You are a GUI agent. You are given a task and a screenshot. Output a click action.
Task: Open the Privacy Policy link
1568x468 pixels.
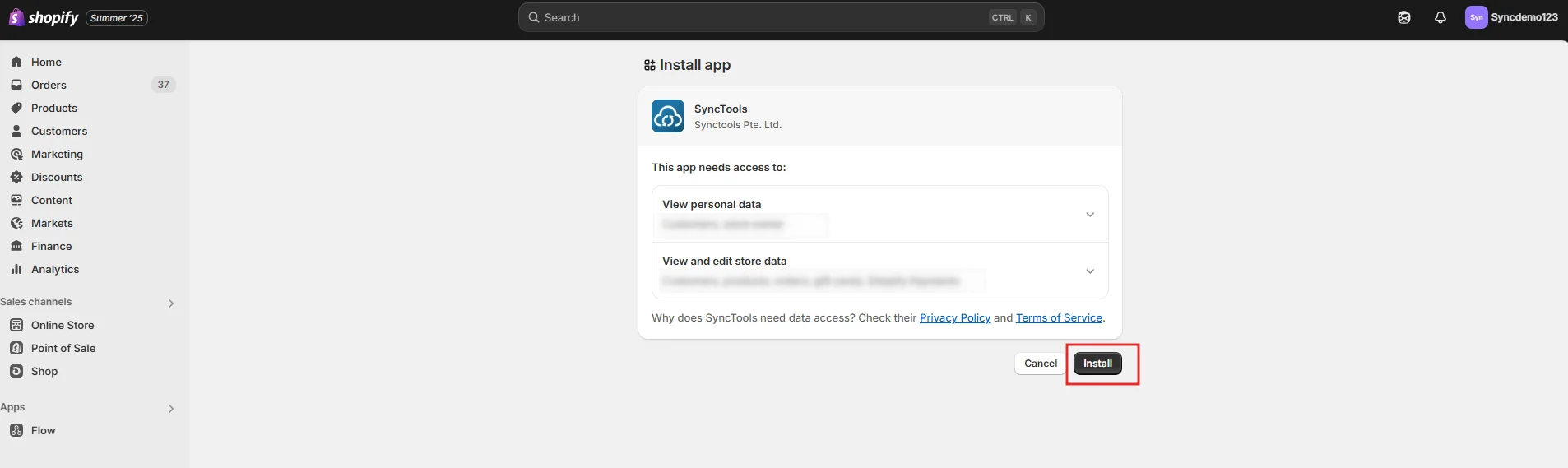pos(954,318)
